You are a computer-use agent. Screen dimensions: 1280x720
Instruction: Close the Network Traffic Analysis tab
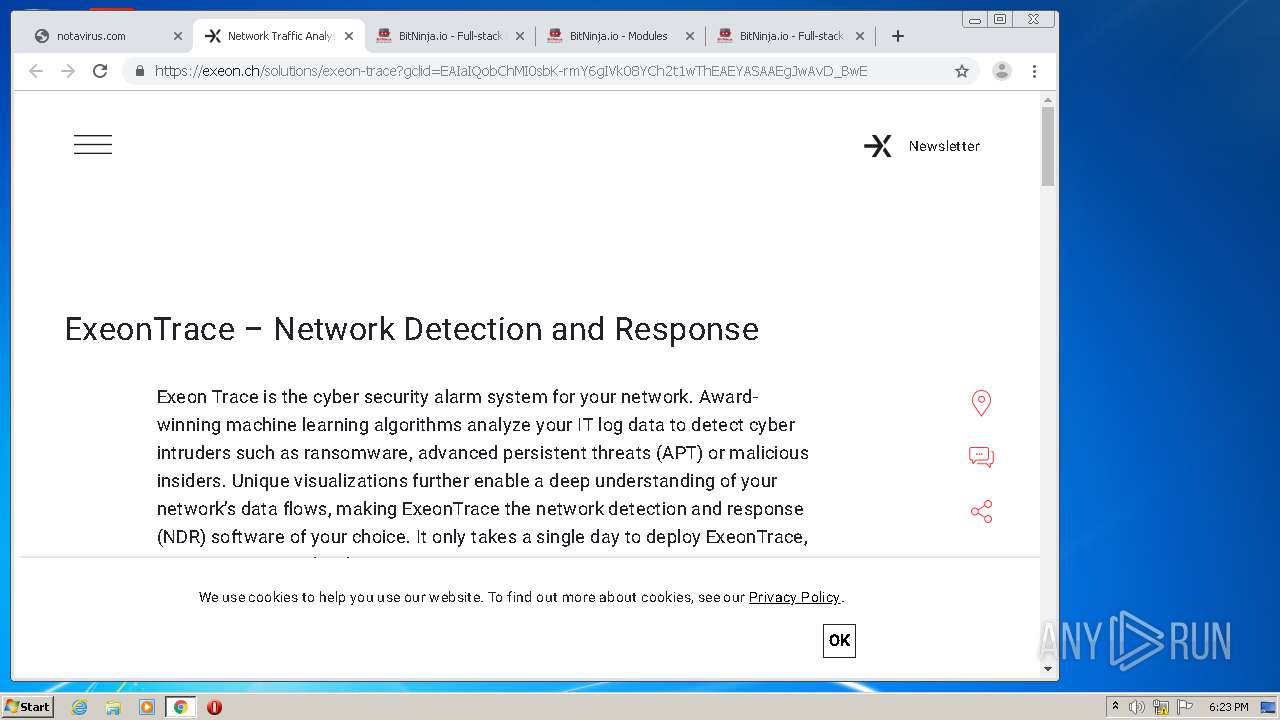point(349,36)
